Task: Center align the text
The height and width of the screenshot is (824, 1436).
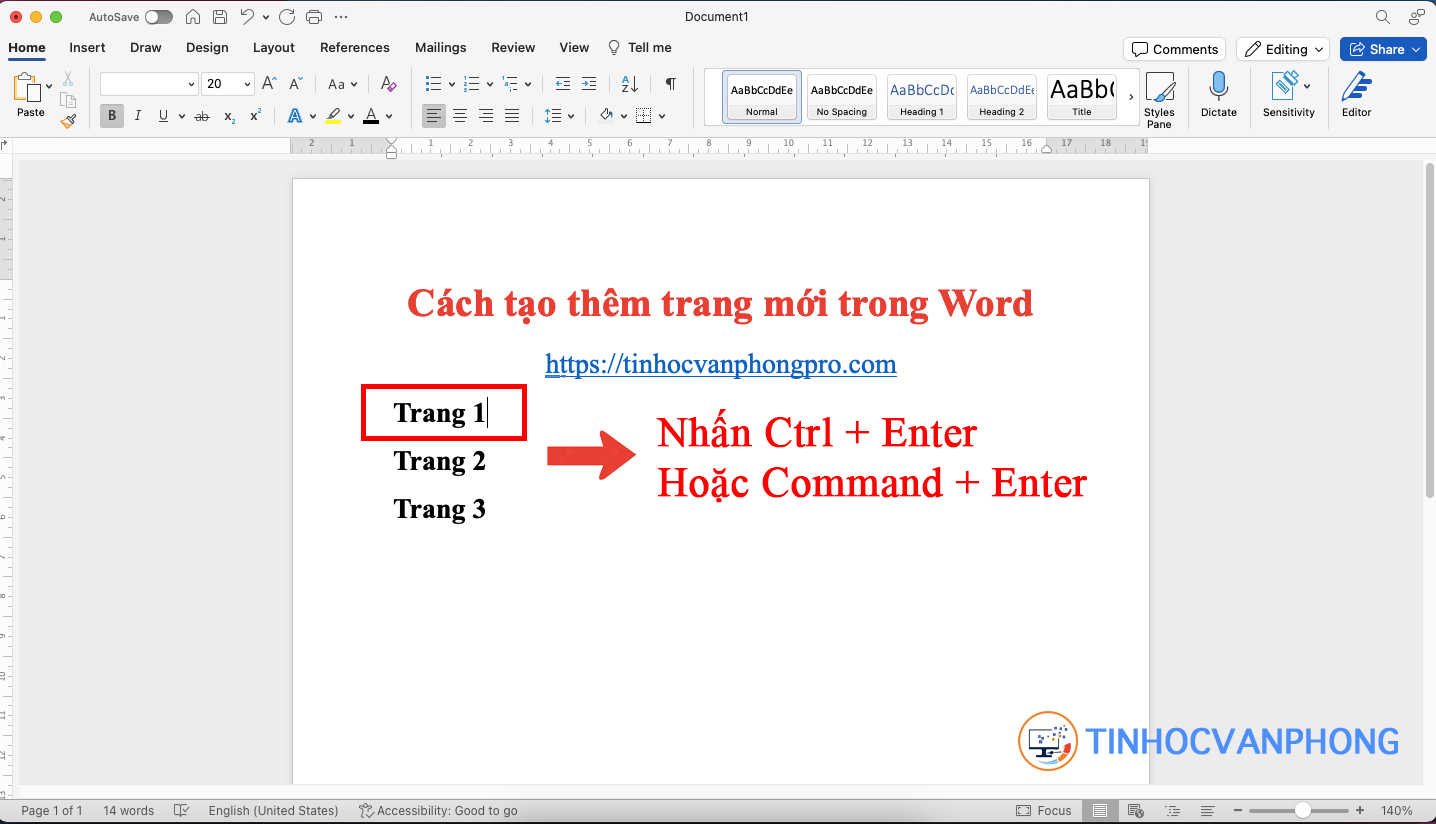Action: 460,116
